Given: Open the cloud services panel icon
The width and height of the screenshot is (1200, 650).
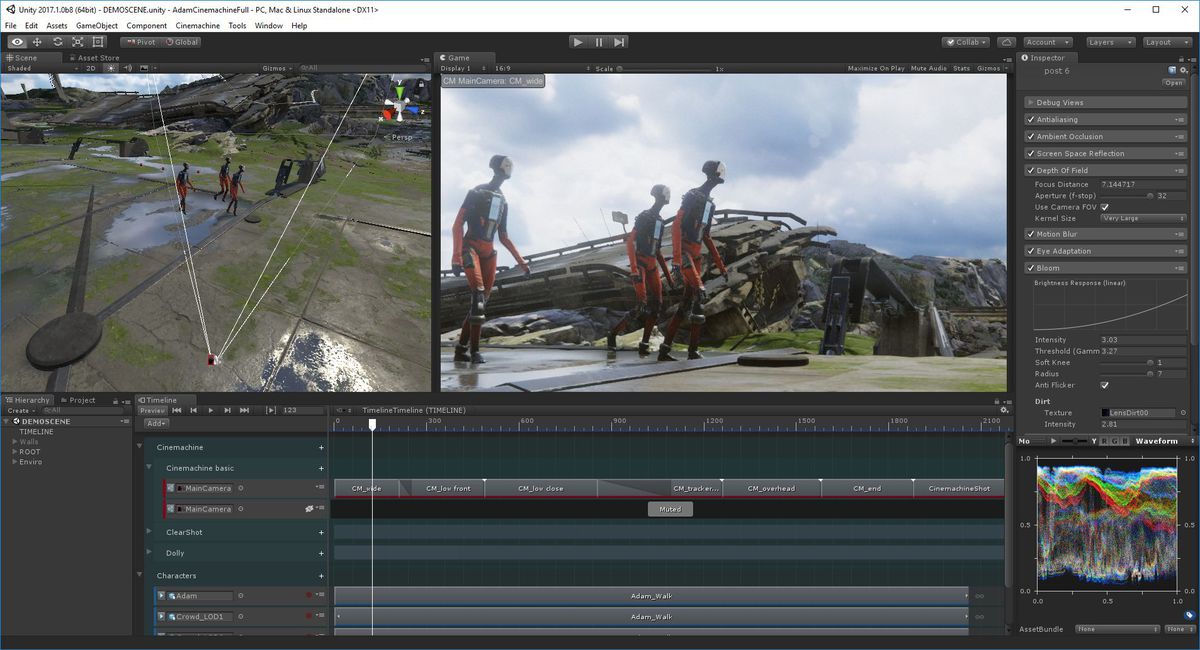Looking at the screenshot, I should 1007,42.
